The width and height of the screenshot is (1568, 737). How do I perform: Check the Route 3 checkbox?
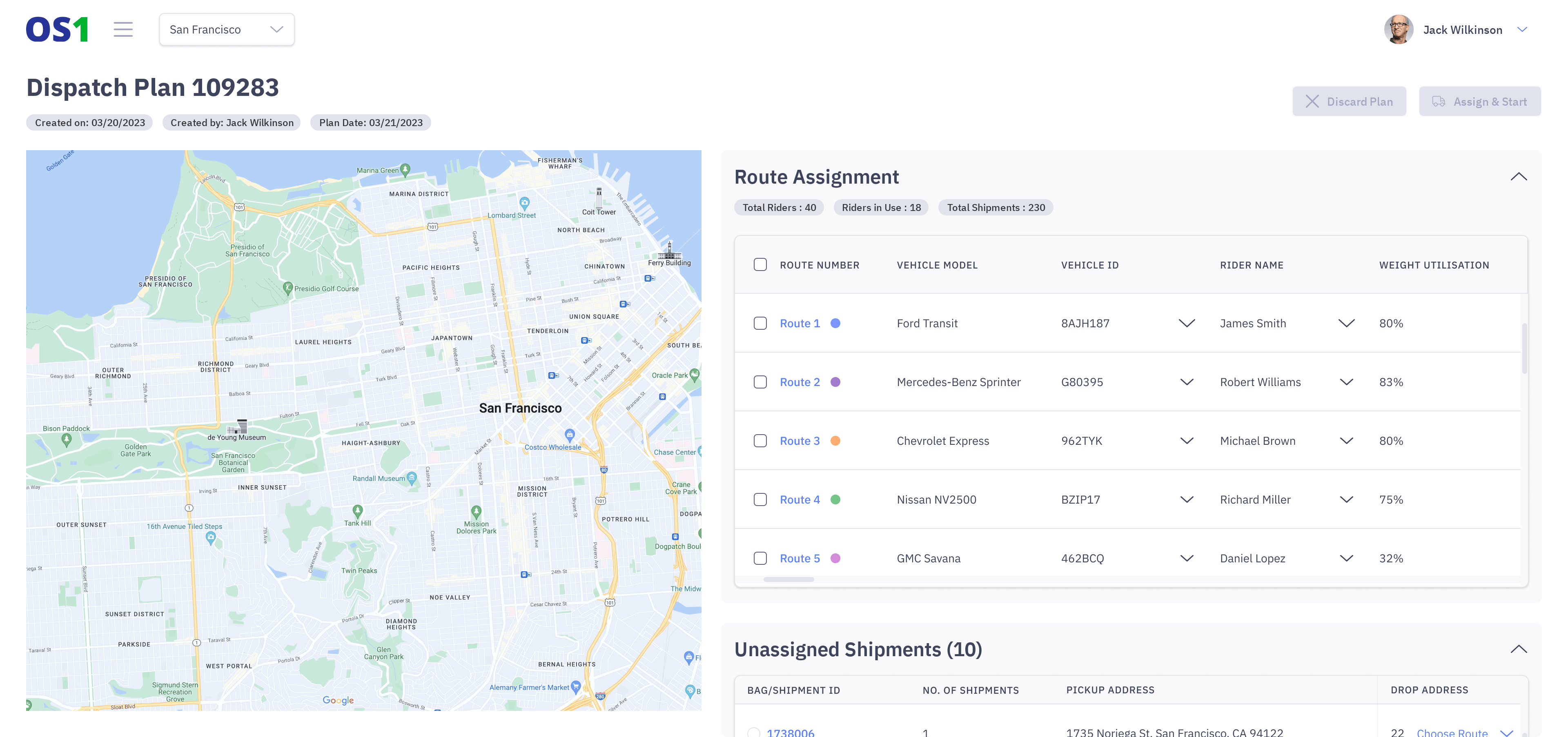[759, 441]
